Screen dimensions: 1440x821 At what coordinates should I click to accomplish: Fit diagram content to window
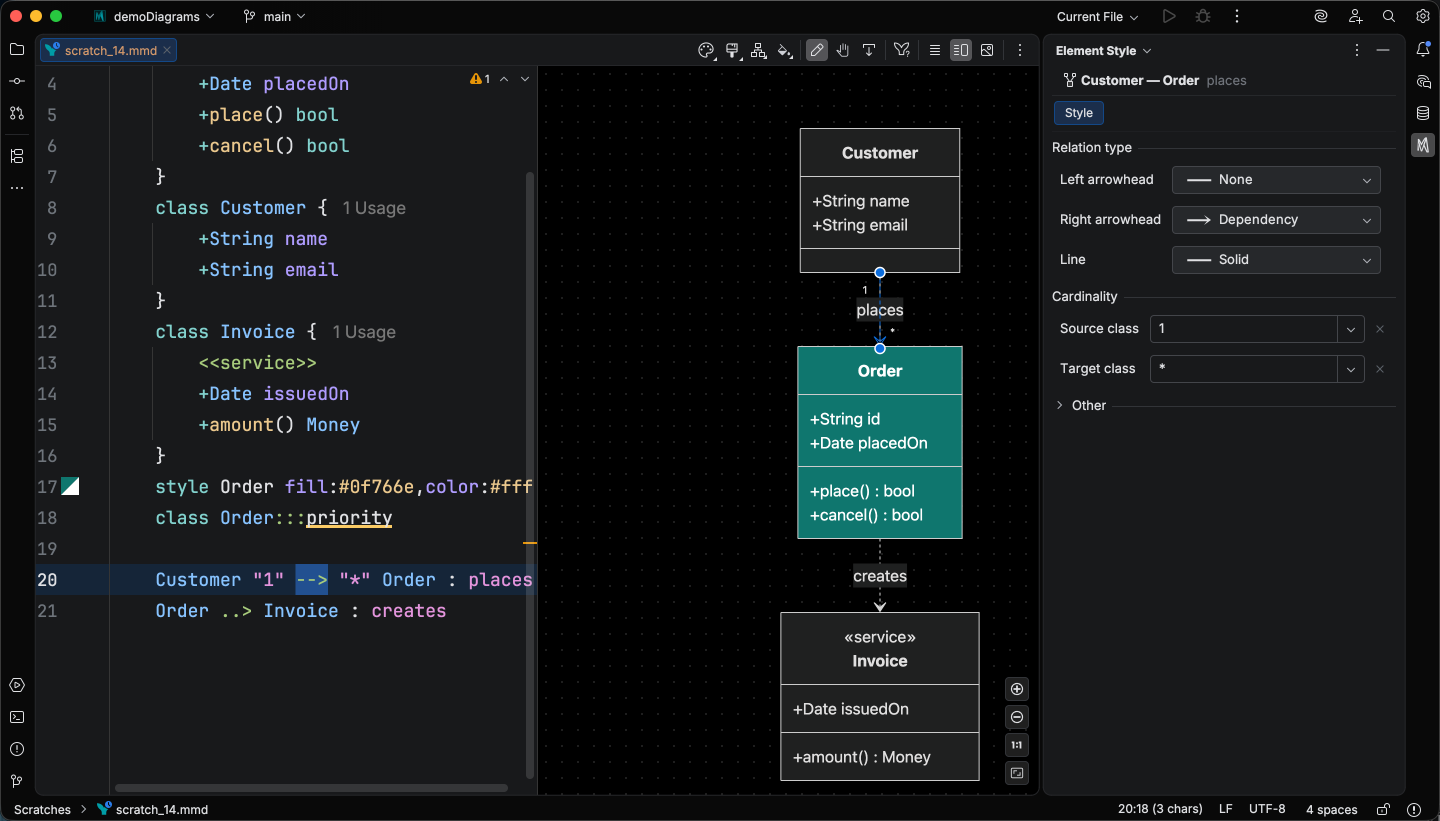(x=1017, y=773)
